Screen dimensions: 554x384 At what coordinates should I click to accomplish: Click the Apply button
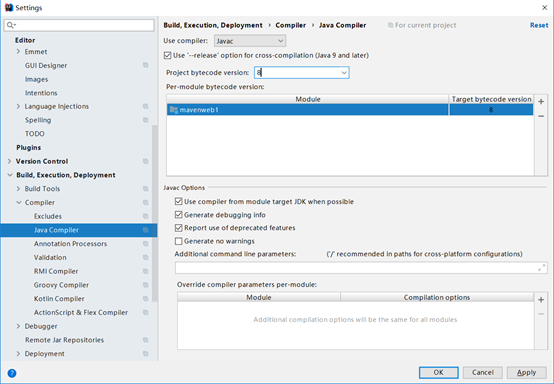click(526, 372)
